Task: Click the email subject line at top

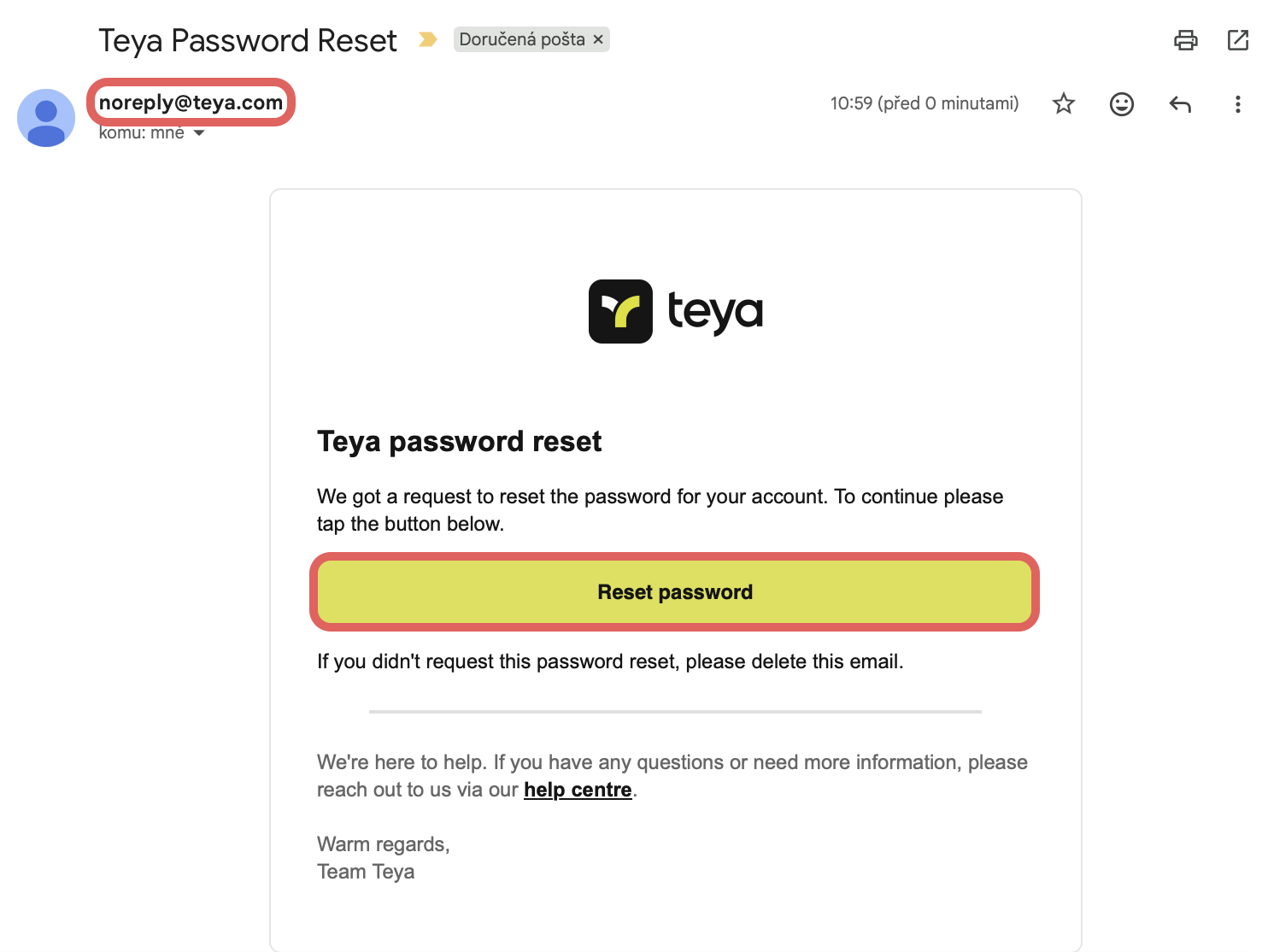Action: 248,40
